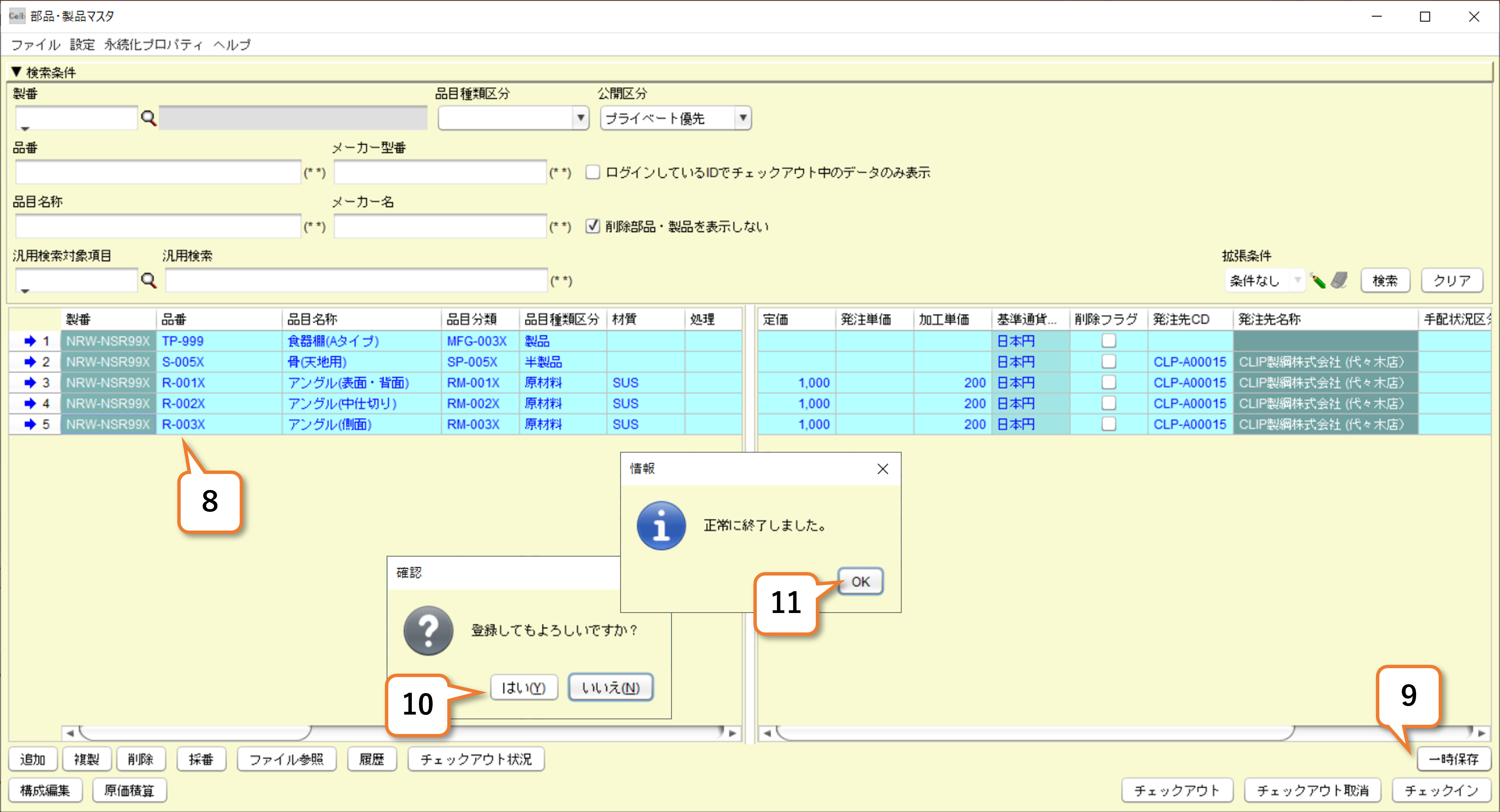Click the チェックアウト状況 button
The width and height of the screenshot is (1500, 812).
(x=476, y=759)
